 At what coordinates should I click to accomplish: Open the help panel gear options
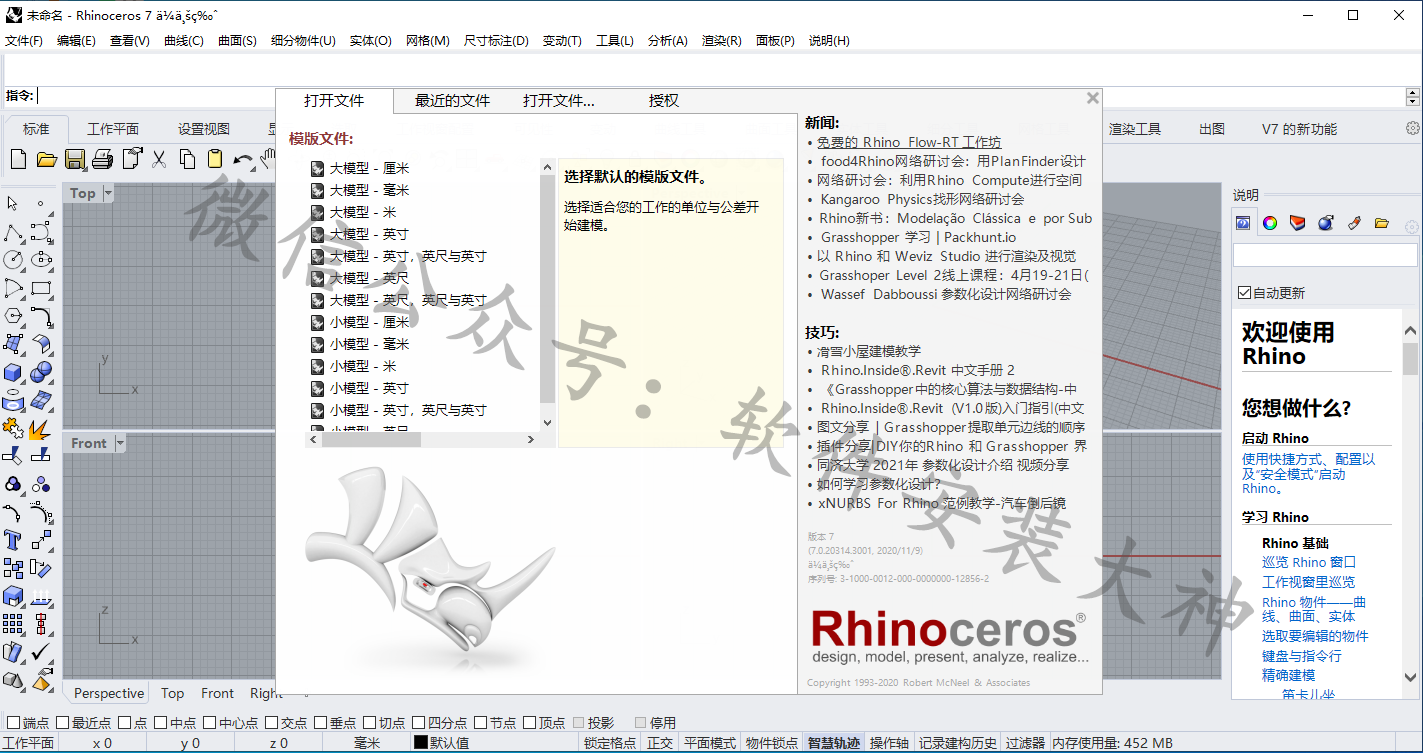1412,227
